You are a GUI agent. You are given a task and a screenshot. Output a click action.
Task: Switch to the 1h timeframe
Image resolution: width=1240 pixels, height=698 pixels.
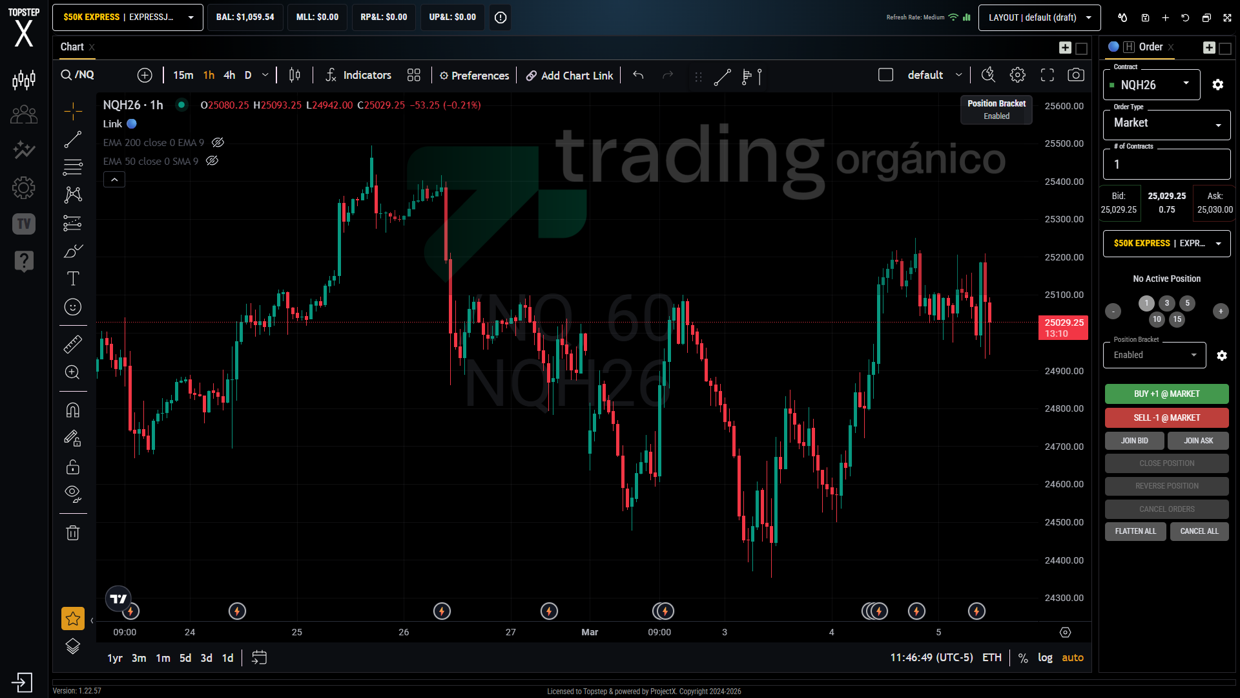pos(209,75)
